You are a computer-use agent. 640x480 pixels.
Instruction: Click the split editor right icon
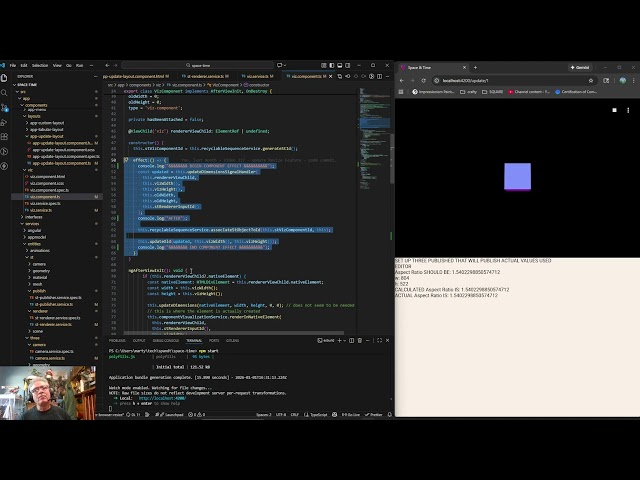click(x=380, y=76)
